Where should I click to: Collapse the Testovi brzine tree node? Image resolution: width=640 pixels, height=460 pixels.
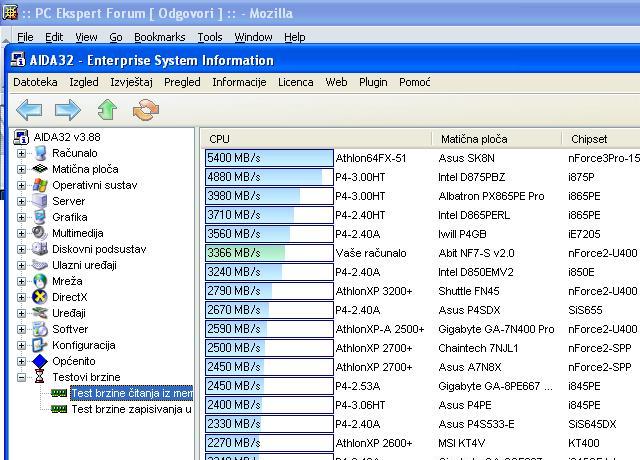point(22,377)
